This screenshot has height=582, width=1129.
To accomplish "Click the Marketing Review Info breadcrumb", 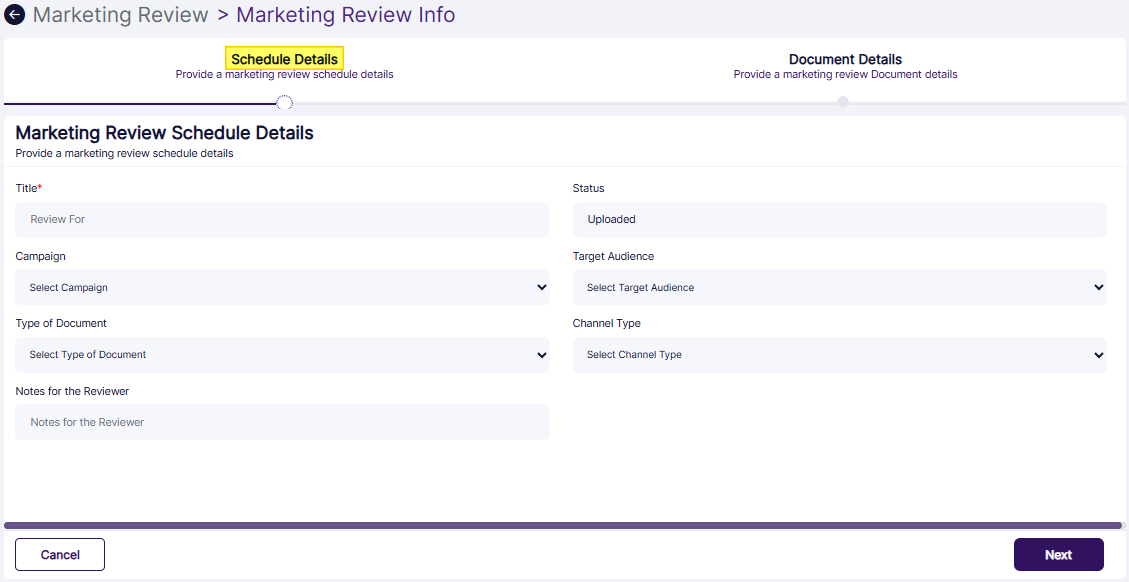I will click(345, 14).
